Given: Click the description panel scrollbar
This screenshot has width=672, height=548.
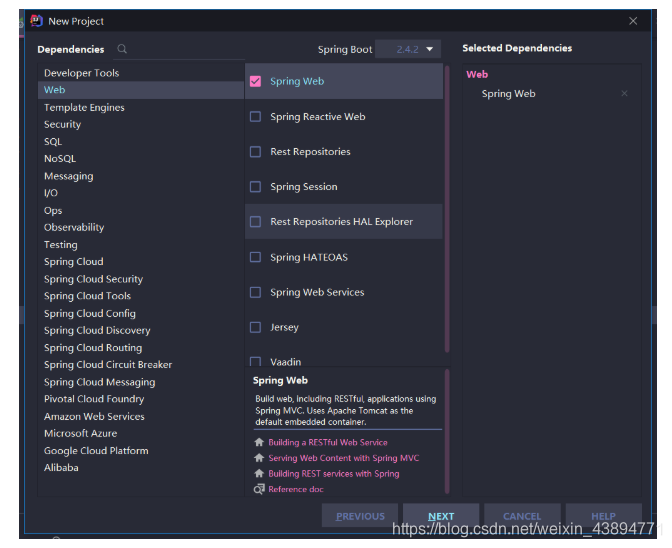Looking at the screenshot, I should click(447, 432).
